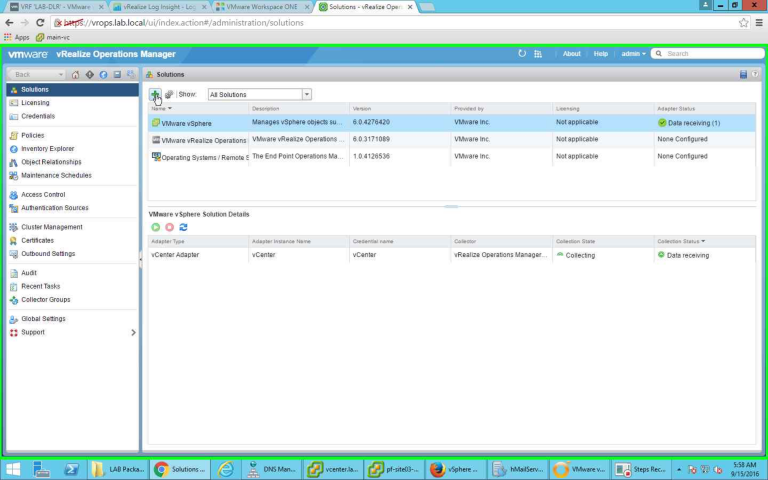Click the Environment globe icon in navigation toolbar
The width and height of the screenshot is (768, 480).
(103, 74)
